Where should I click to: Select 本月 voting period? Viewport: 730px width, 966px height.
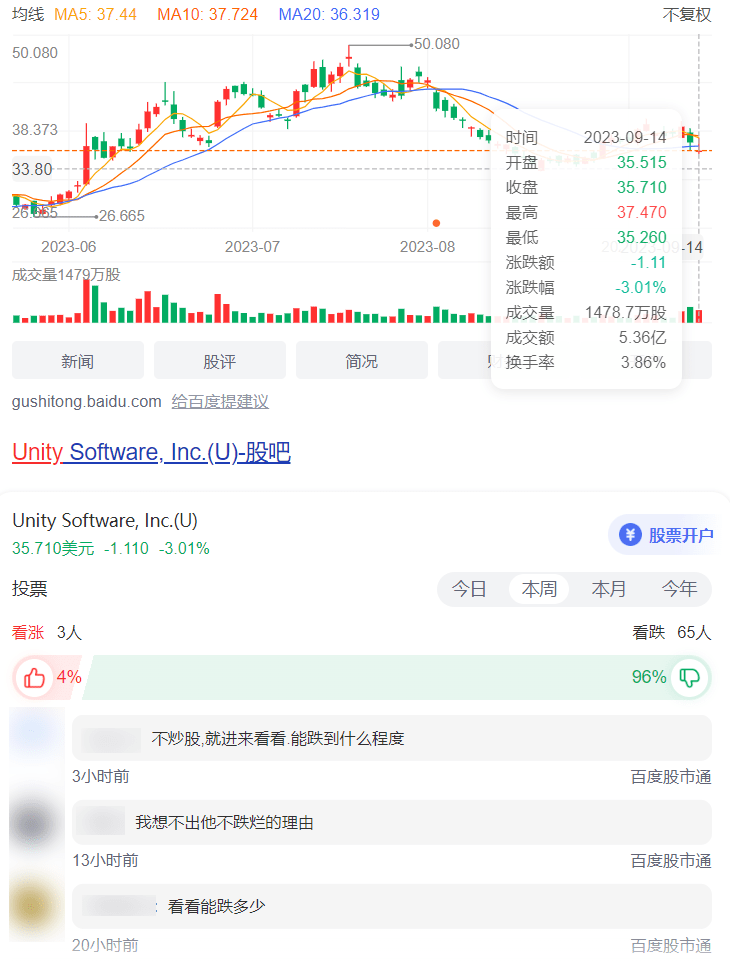click(x=609, y=589)
